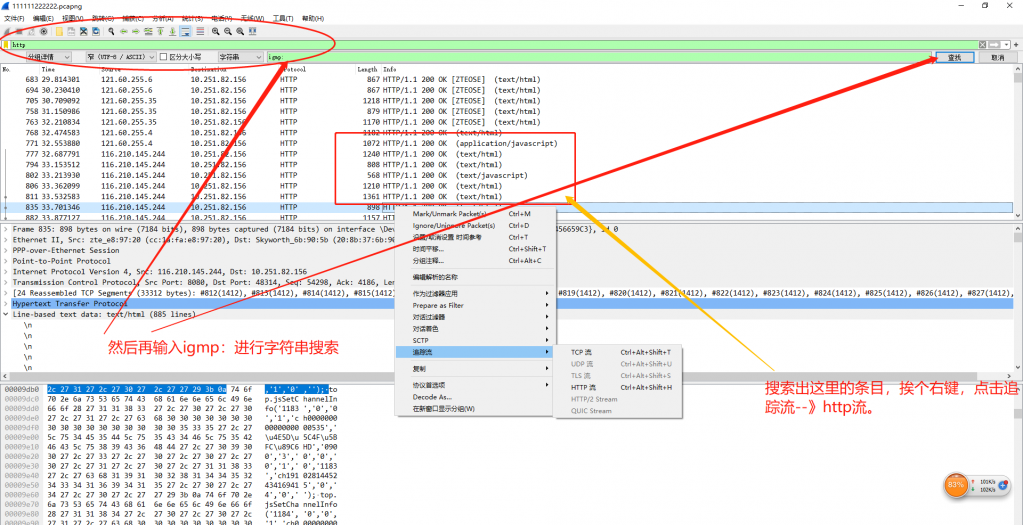Click the display filter bookmark icon
1023x525 pixels.
(x=6, y=45)
